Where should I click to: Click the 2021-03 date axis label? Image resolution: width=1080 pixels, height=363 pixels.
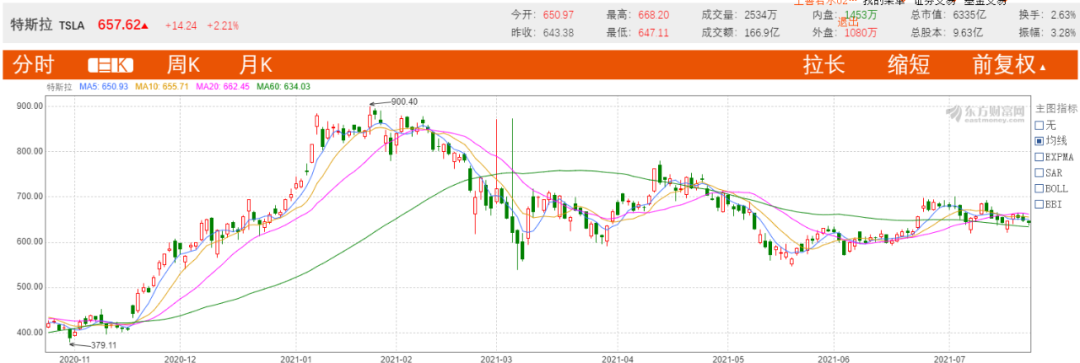pos(497,359)
